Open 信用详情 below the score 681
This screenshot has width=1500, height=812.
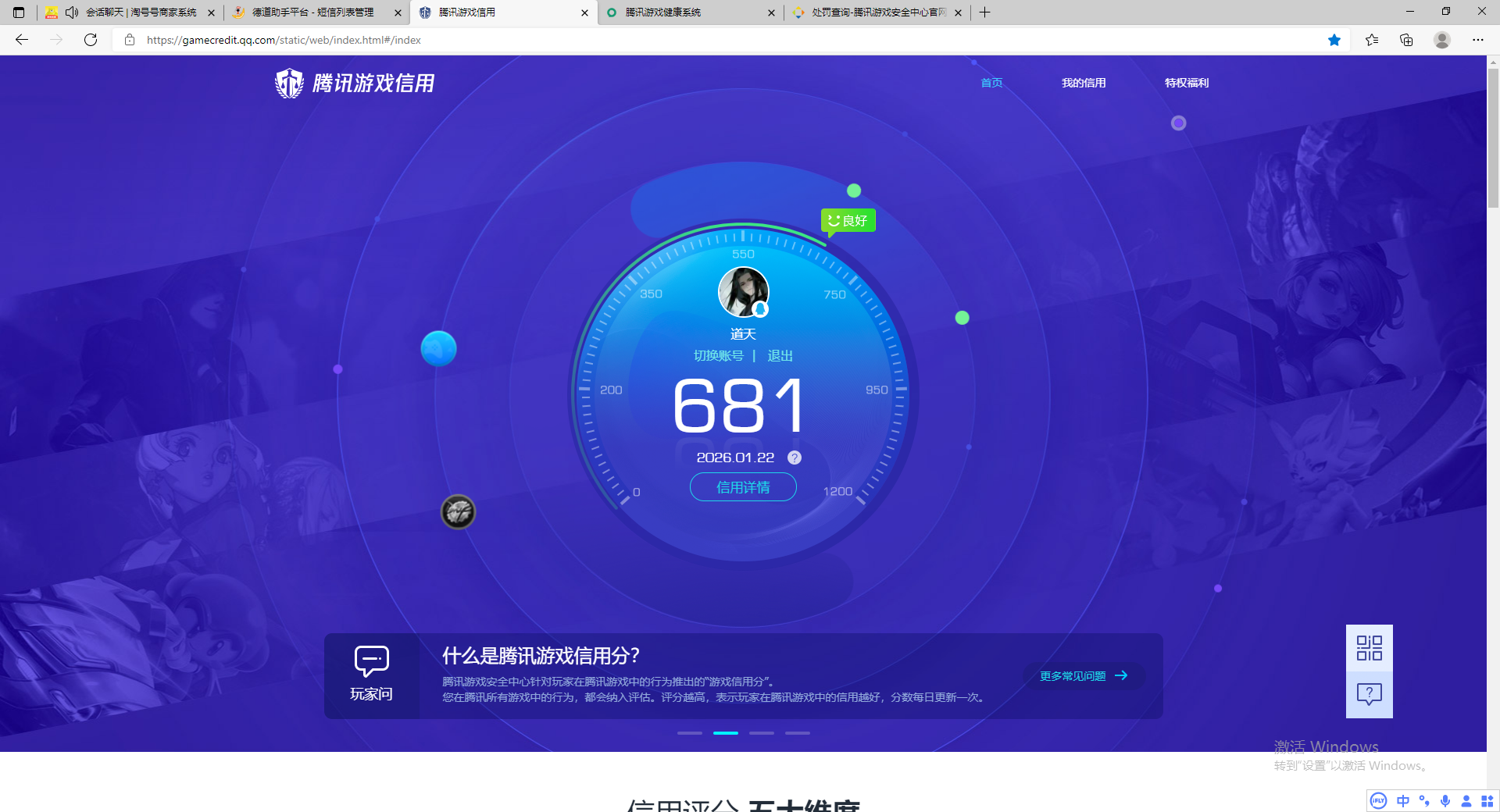(742, 486)
